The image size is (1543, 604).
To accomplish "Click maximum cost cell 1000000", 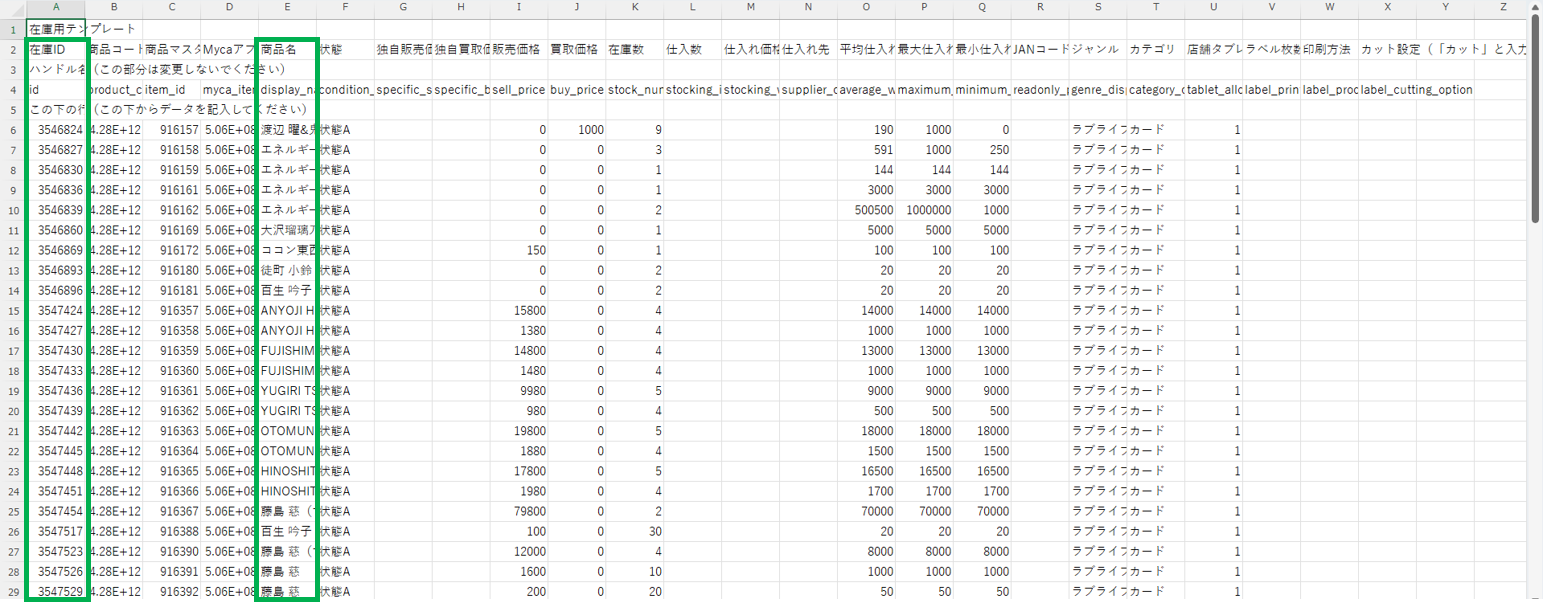I will (924, 210).
